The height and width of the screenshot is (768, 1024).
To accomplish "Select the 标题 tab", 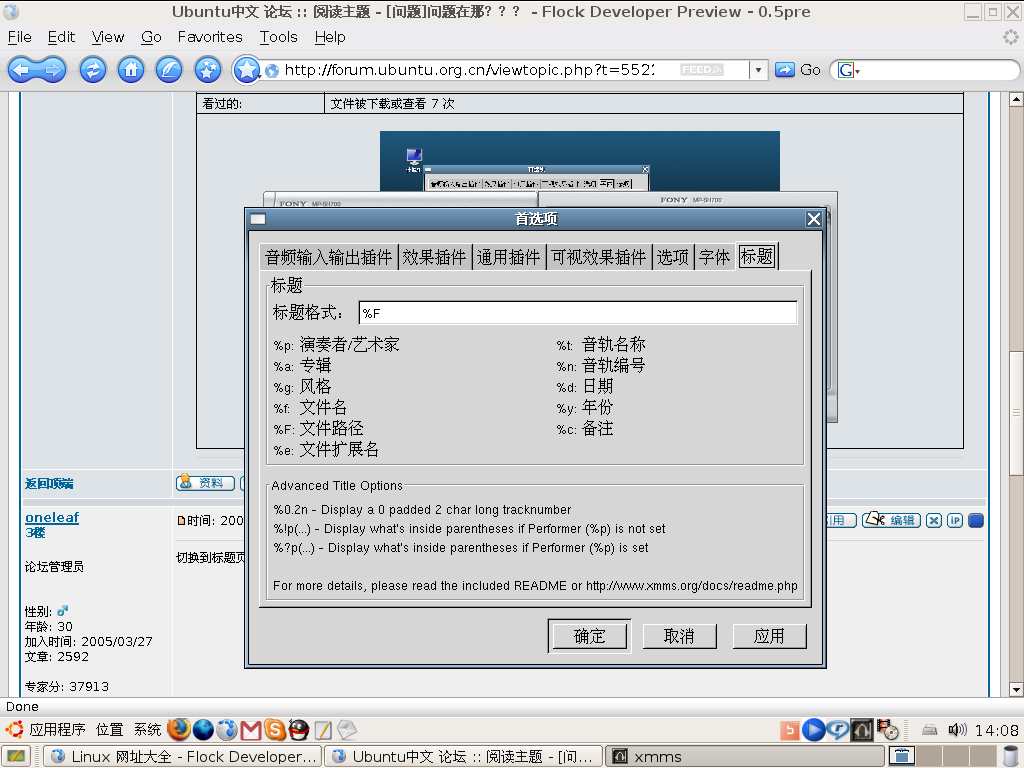I will click(757, 255).
